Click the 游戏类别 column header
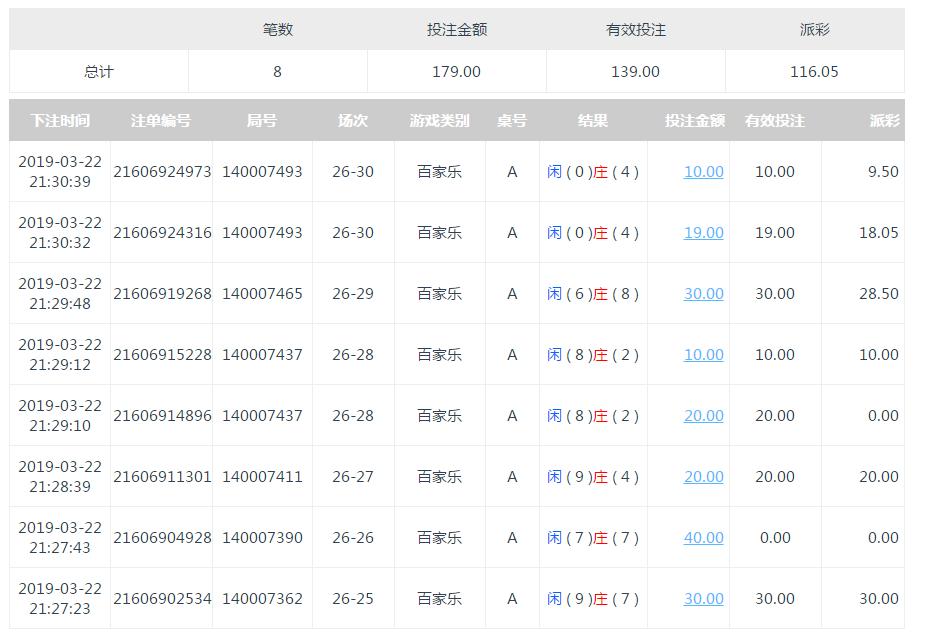951x641 pixels. point(440,121)
